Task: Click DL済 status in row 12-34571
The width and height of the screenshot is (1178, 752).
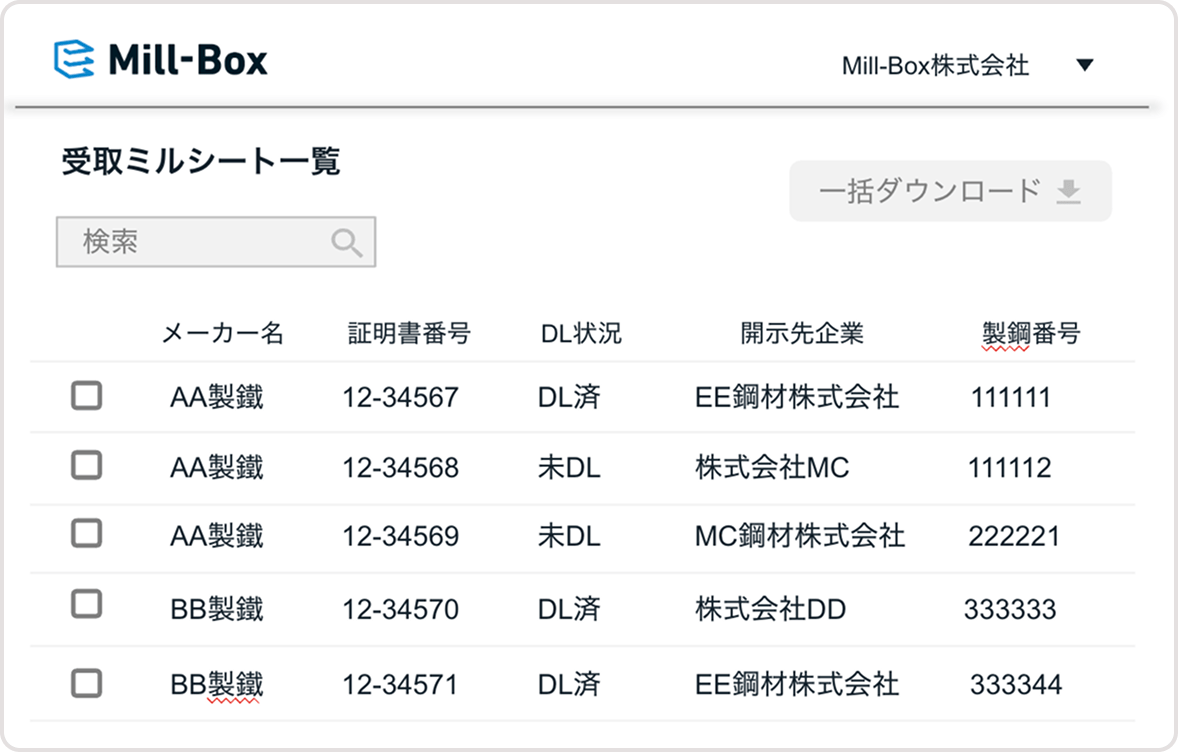Action: (569, 684)
